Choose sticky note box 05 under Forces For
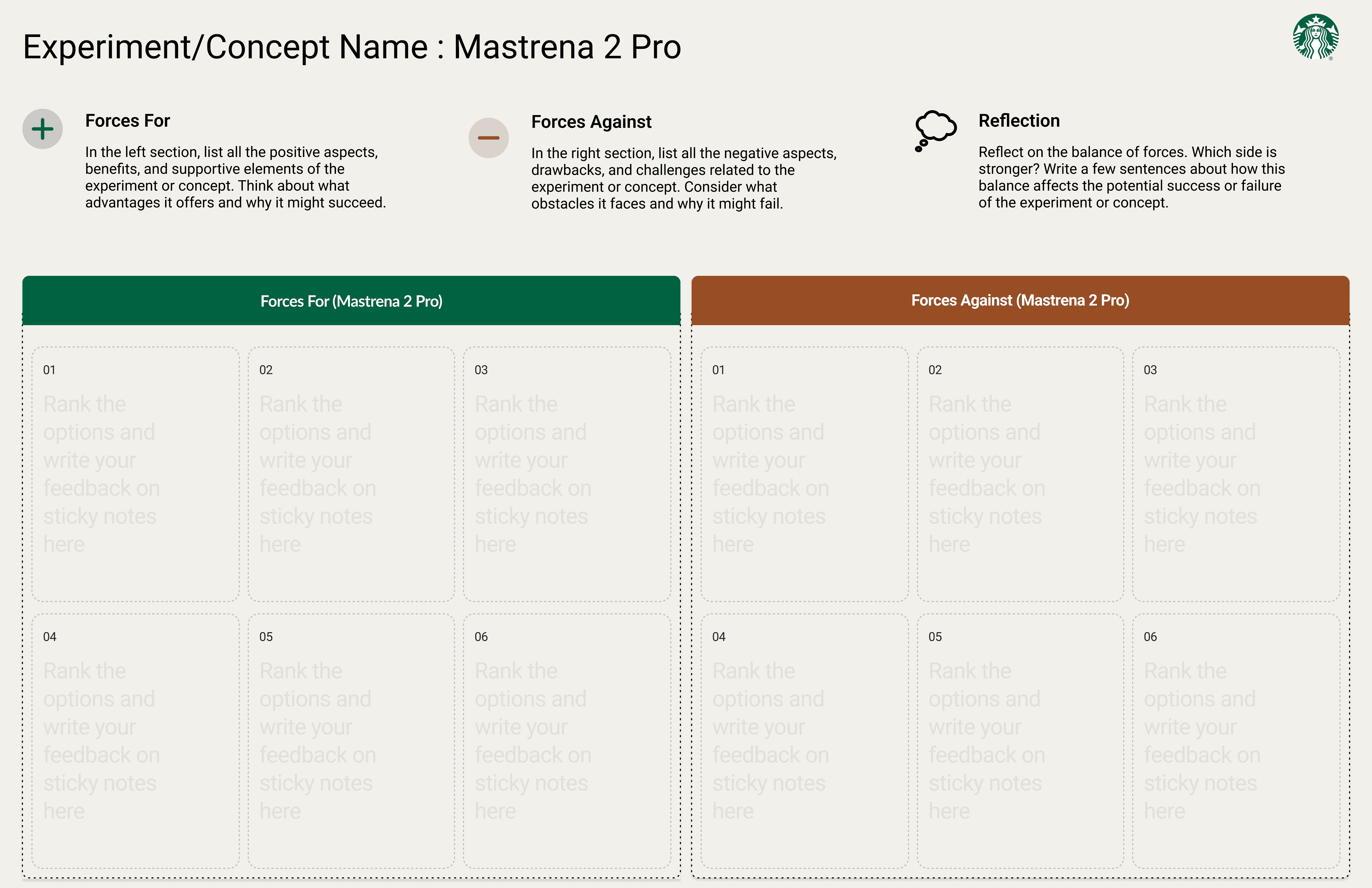This screenshot has width=1372, height=888. (351, 741)
